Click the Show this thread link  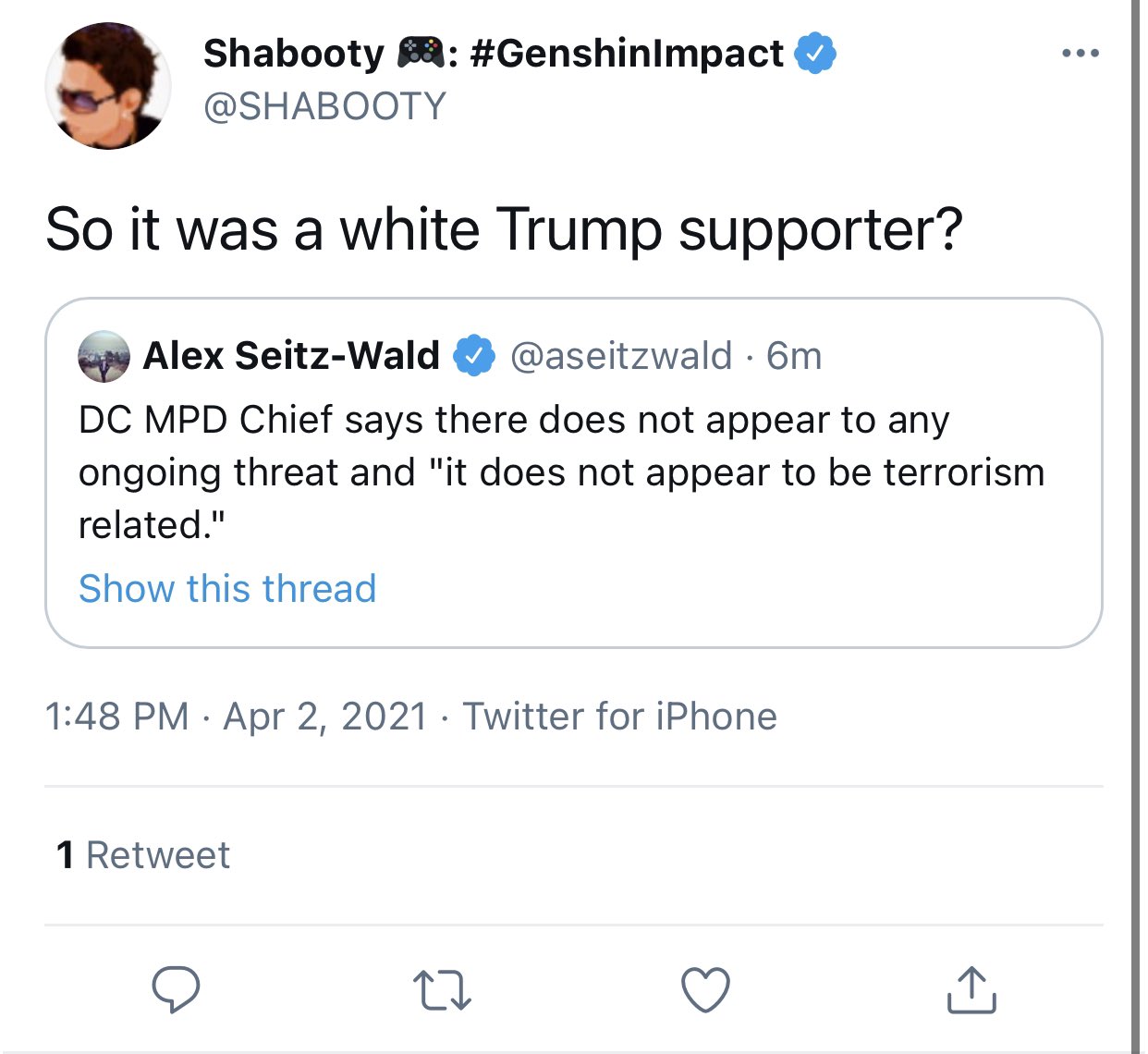[x=227, y=589]
